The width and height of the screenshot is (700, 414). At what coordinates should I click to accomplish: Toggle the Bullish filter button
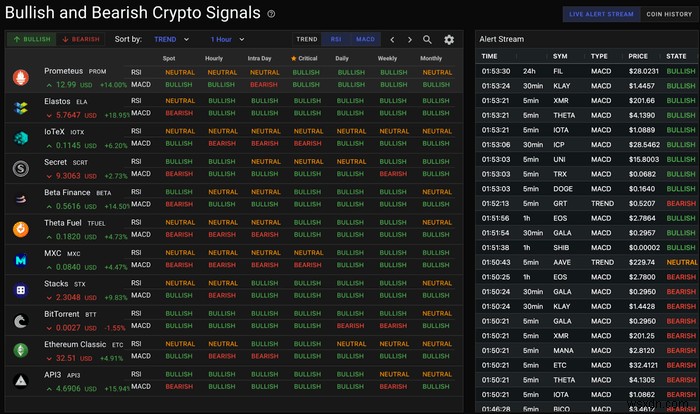(32, 39)
